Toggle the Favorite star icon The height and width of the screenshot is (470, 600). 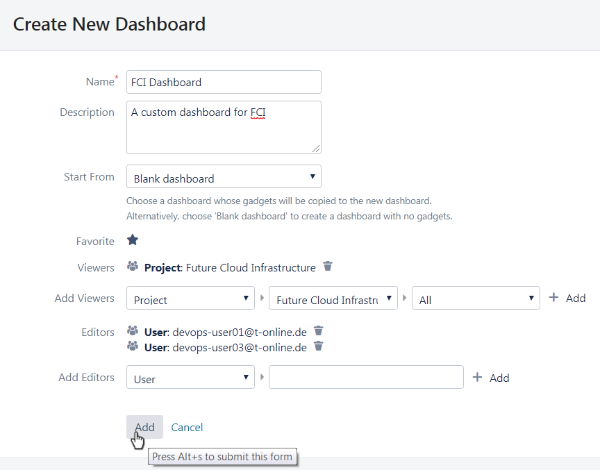[x=132, y=241]
